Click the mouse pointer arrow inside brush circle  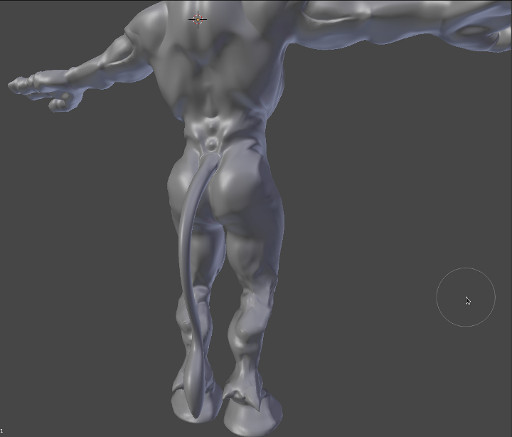[x=468, y=301]
